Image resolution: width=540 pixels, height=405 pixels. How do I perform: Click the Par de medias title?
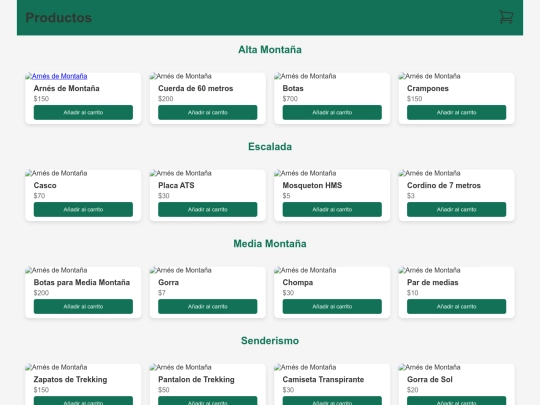click(433, 283)
